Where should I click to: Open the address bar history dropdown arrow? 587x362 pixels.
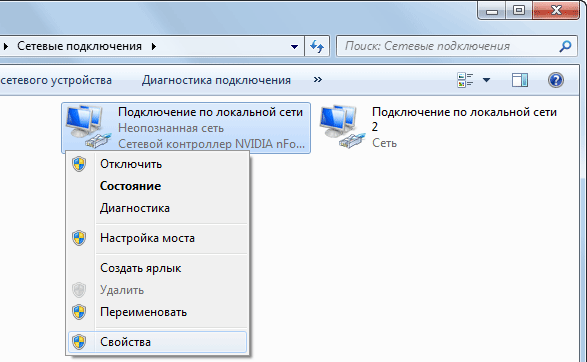point(294,47)
